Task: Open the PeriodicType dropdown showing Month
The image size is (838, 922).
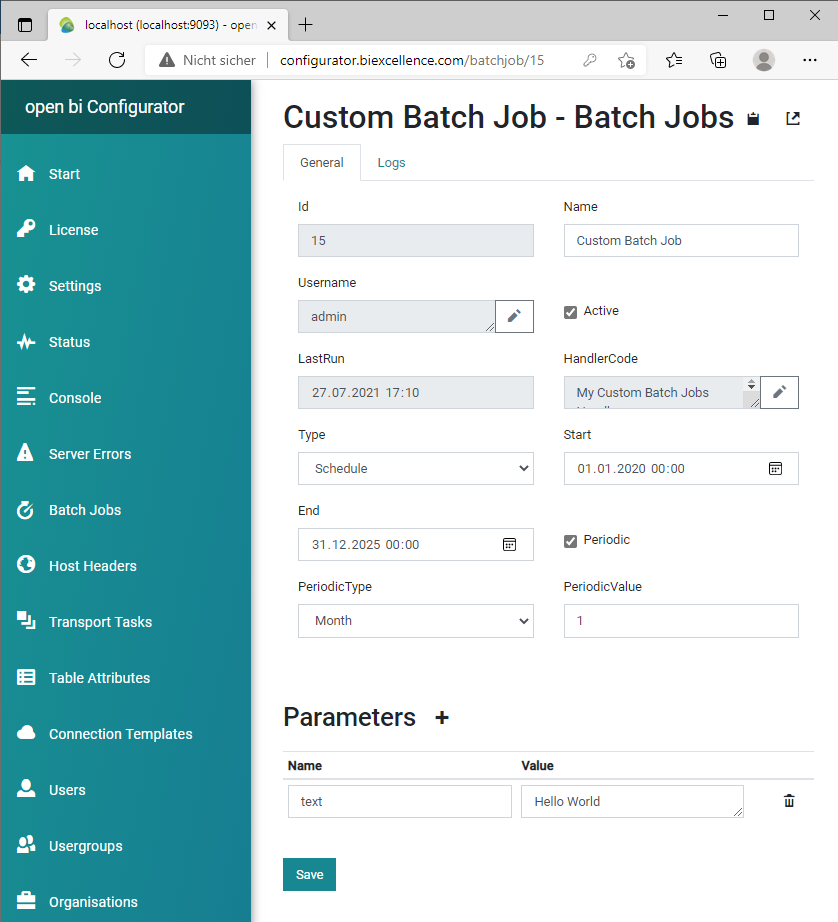Action: (416, 621)
